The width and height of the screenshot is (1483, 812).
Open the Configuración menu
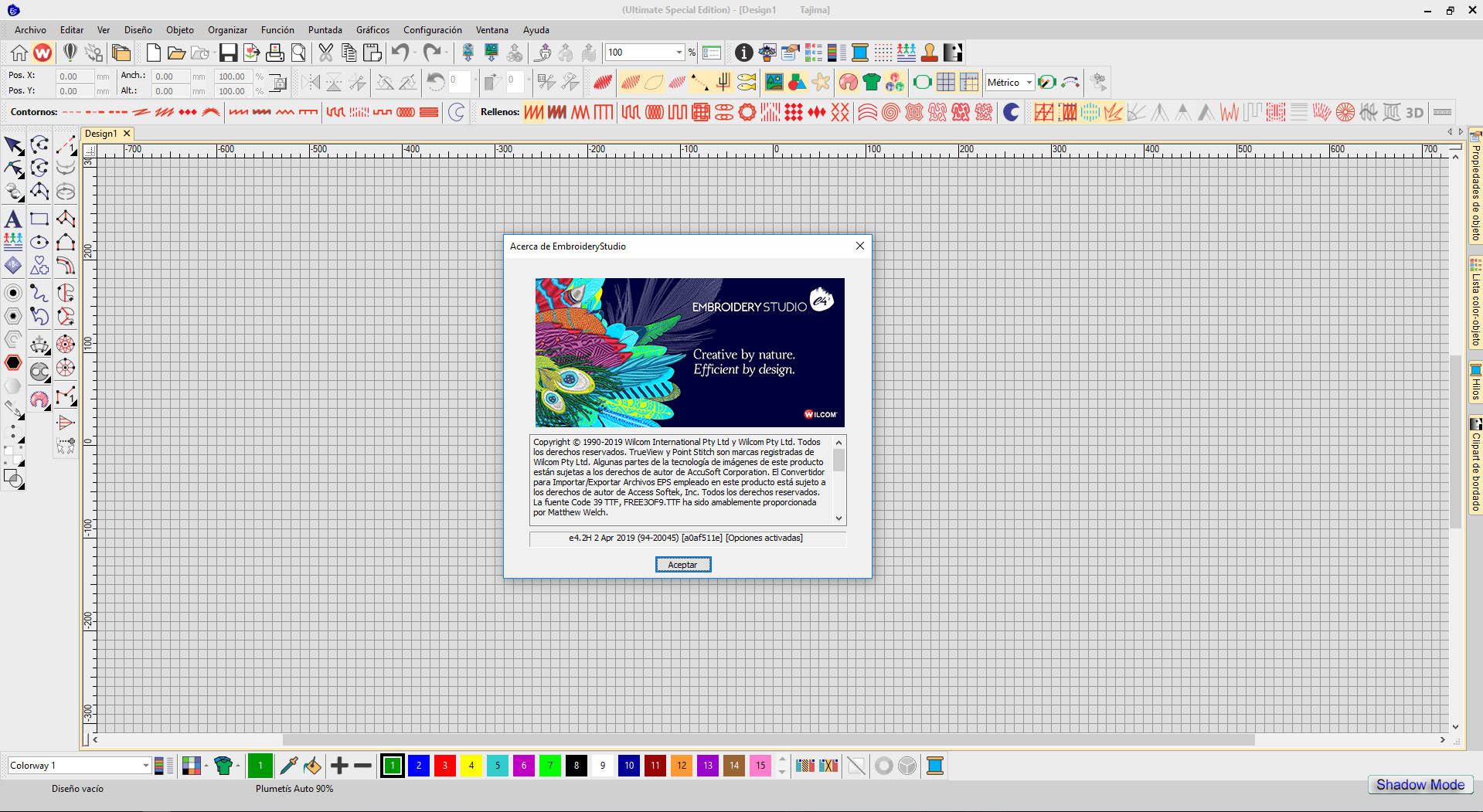pyautogui.click(x=432, y=30)
